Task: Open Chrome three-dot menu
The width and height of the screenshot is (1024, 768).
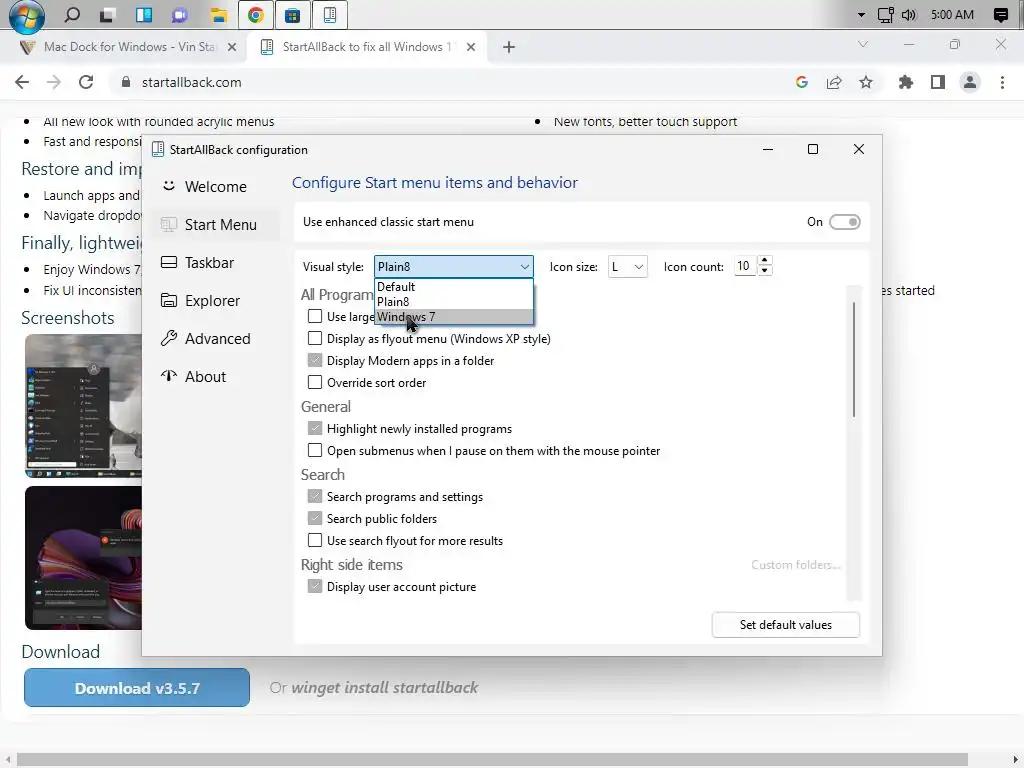Action: click(1002, 82)
